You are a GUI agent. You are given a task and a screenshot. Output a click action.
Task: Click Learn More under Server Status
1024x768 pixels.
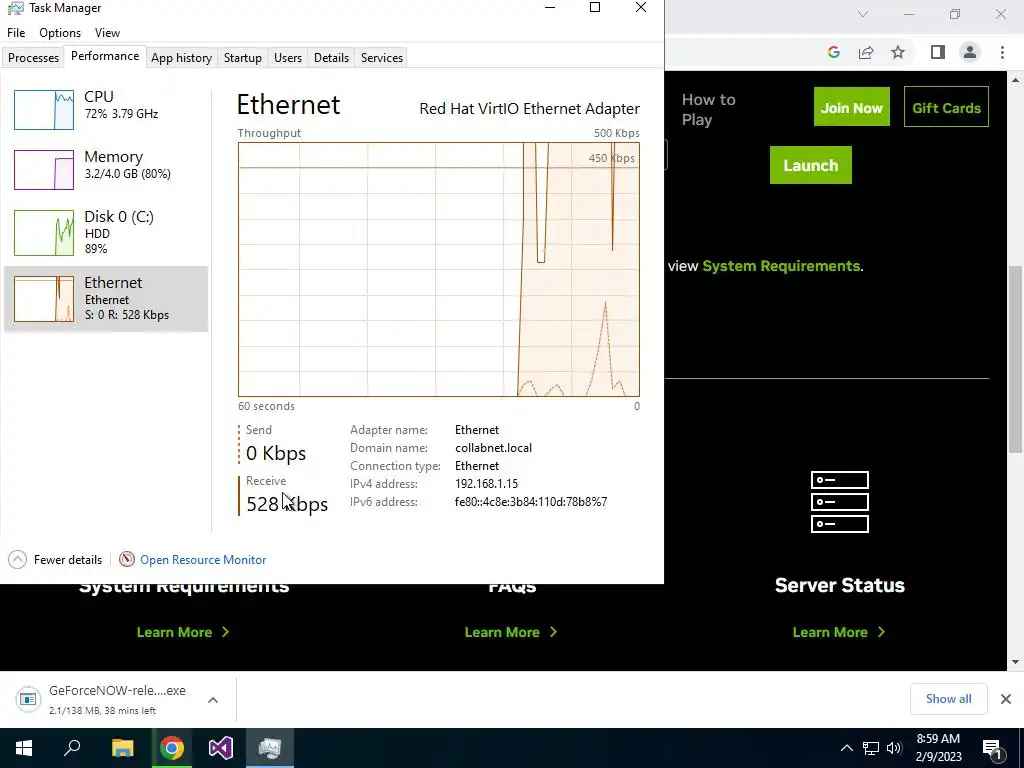(839, 632)
